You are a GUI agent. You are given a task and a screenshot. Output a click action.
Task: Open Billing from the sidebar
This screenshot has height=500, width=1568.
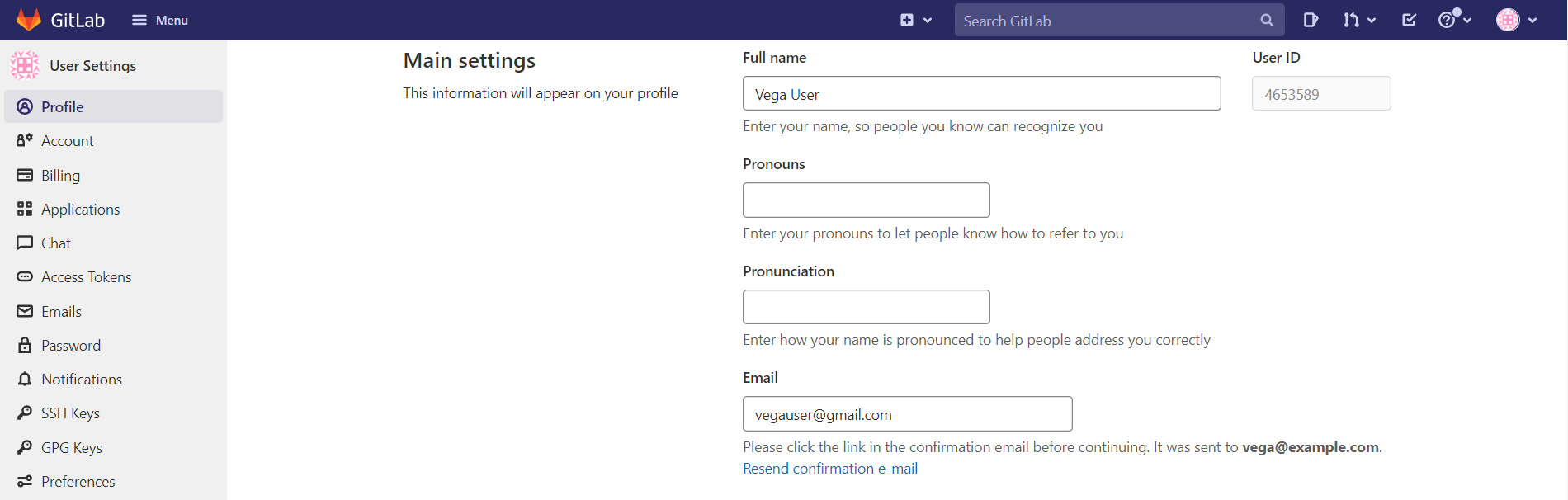(59, 175)
